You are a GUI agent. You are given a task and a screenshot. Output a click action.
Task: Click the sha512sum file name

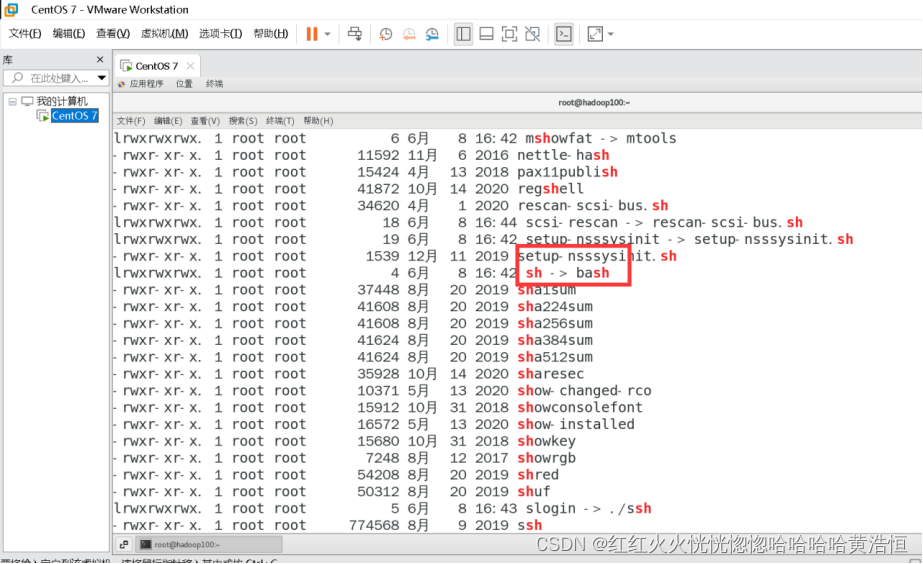[x=555, y=357]
